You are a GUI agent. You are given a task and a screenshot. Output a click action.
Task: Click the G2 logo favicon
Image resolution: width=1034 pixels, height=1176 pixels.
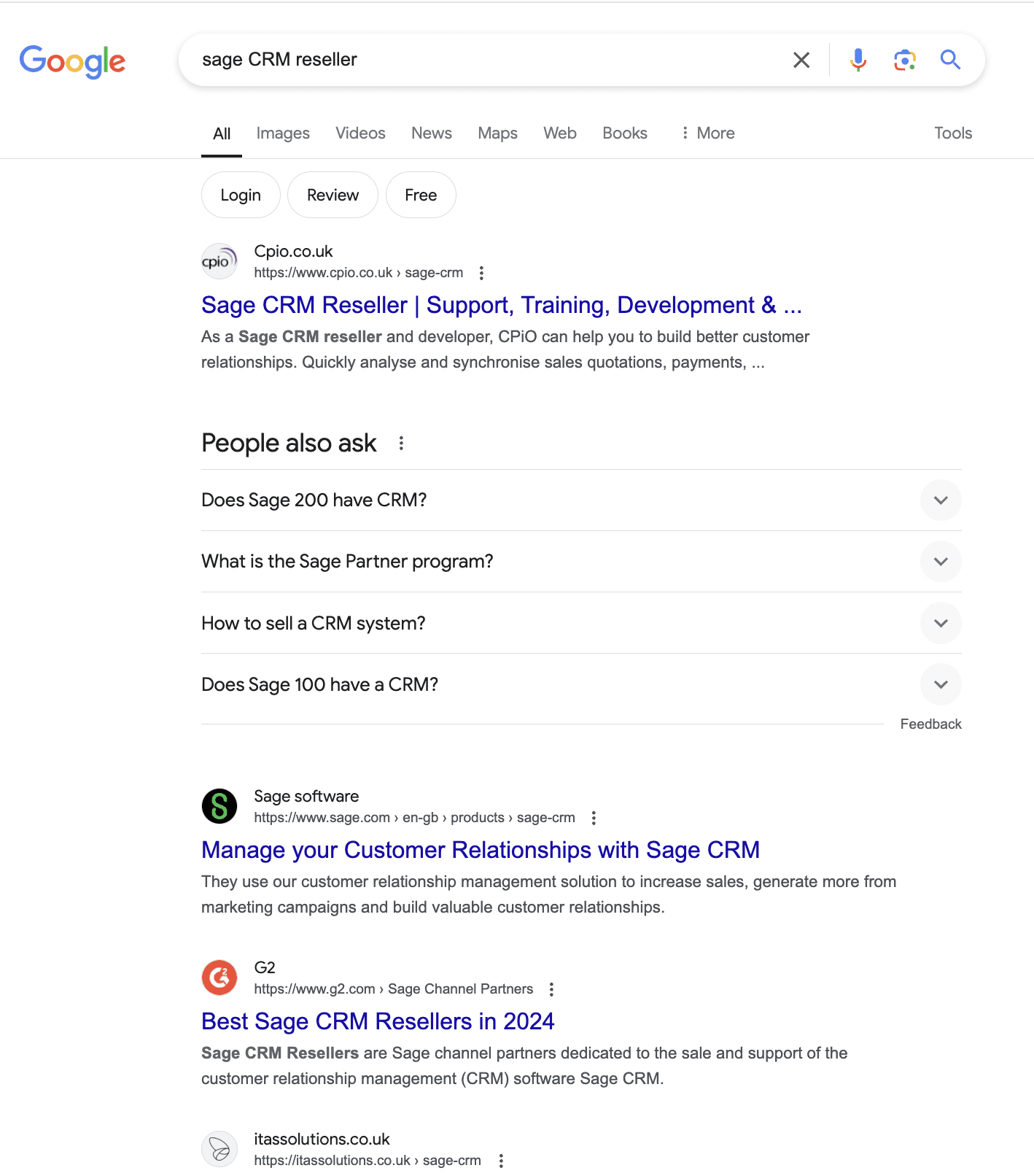pyautogui.click(x=219, y=977)
